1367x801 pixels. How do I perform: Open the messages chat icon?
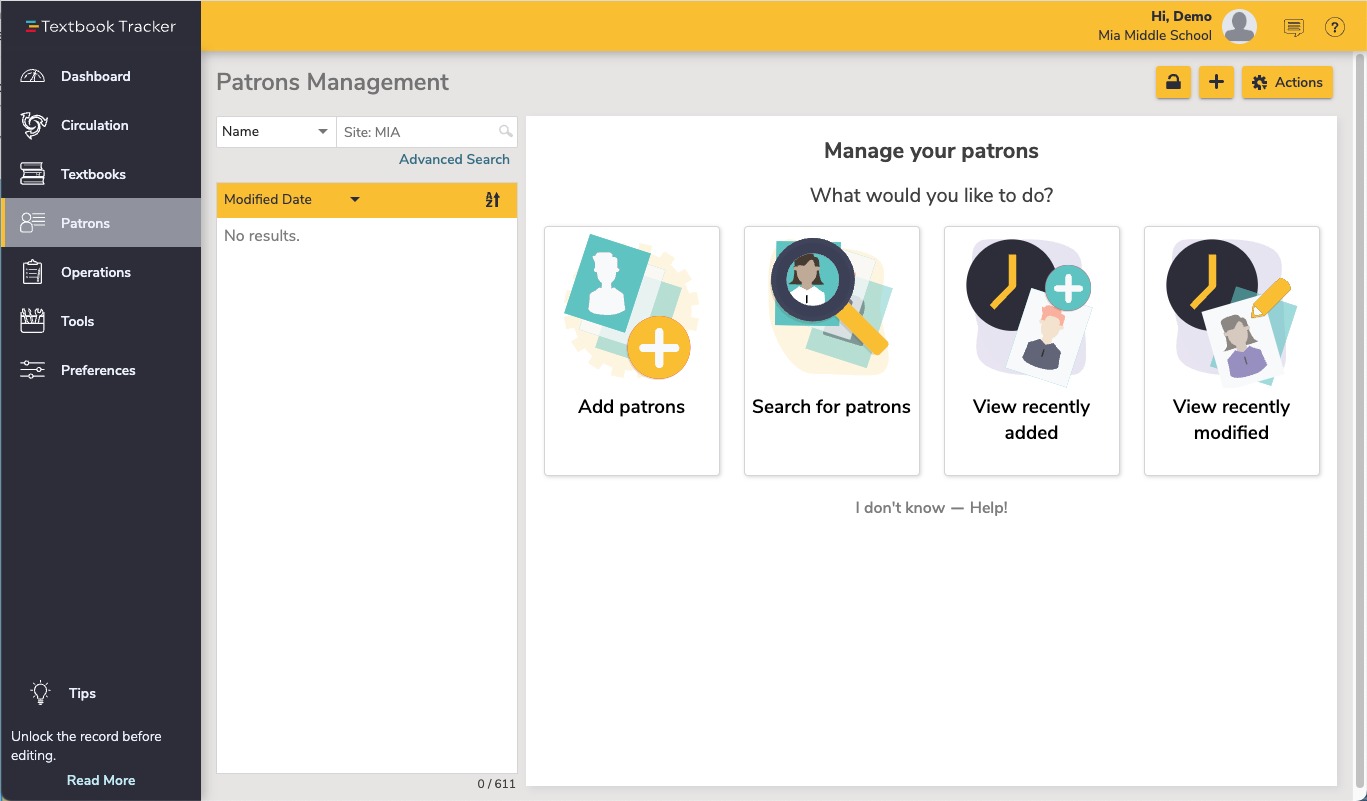click(x=1293, y=28)
